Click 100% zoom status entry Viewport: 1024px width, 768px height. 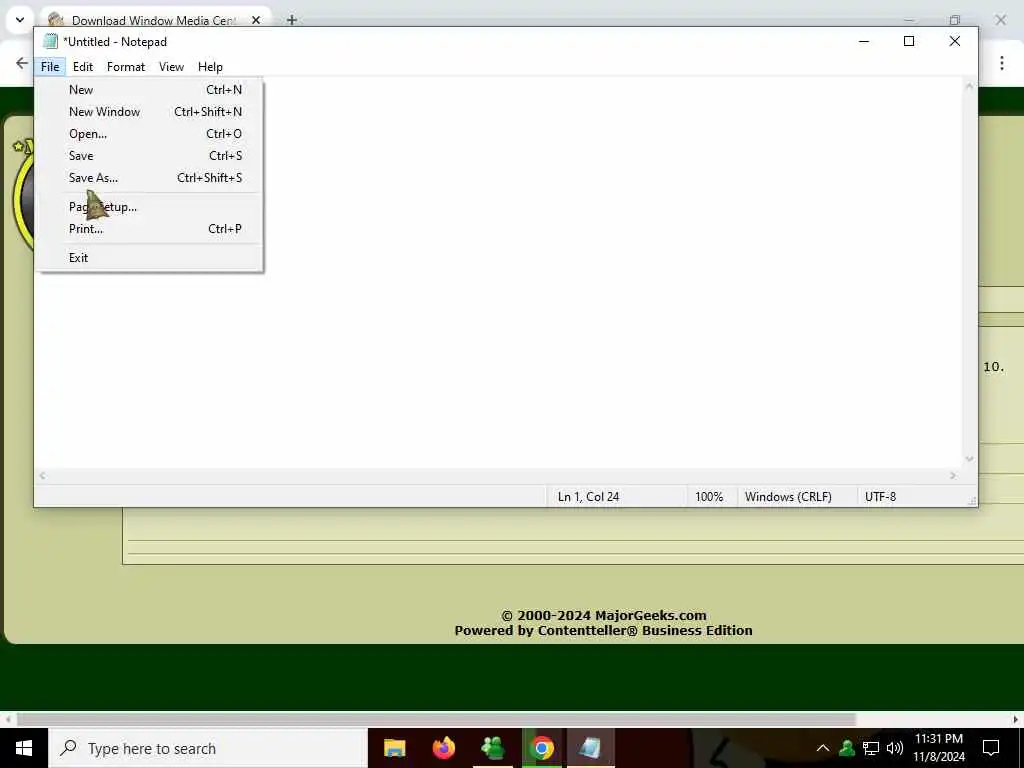coord(709,497)
